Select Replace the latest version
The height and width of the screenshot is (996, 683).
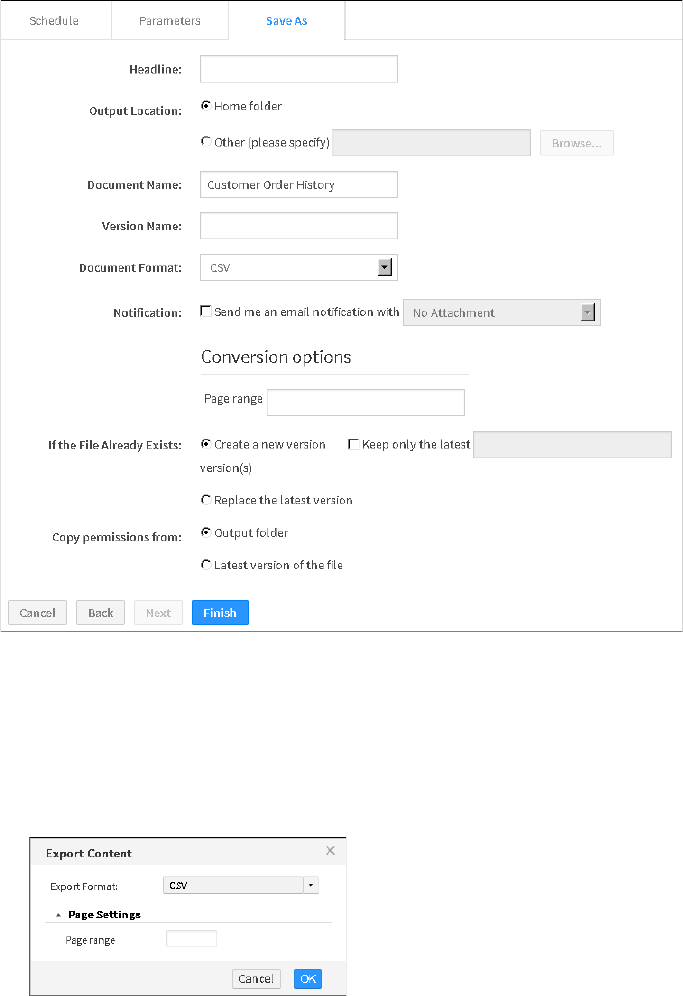(206, 500)
